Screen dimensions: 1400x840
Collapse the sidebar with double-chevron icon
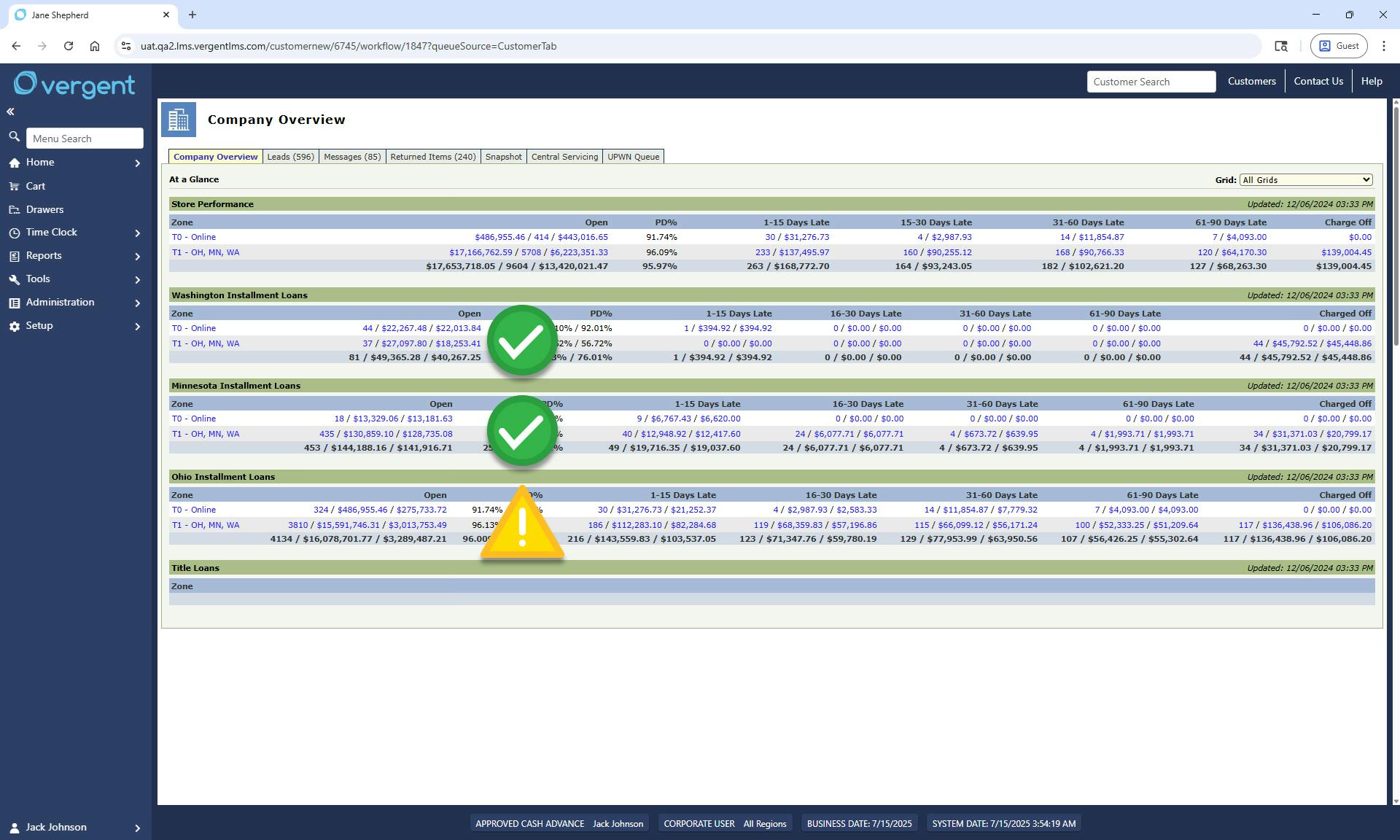point(10,112)
